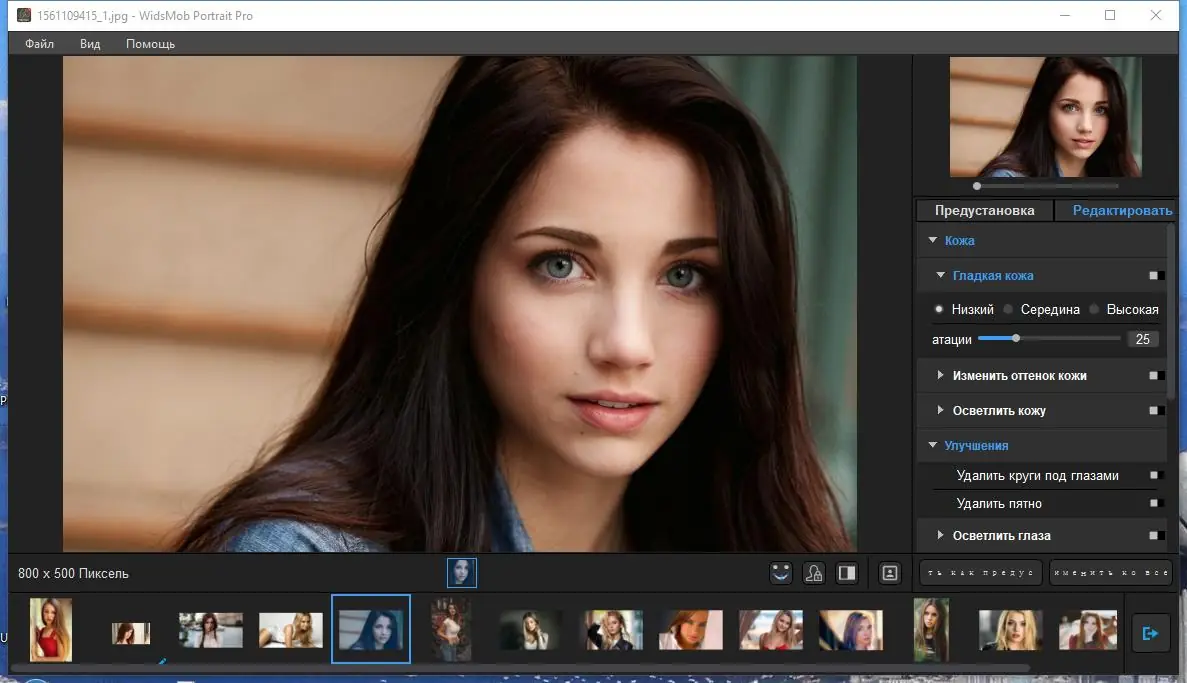Select the red dress photo thumbnail in filmstrip
The image size is (1187, 683).
click(x=50, y=629)
